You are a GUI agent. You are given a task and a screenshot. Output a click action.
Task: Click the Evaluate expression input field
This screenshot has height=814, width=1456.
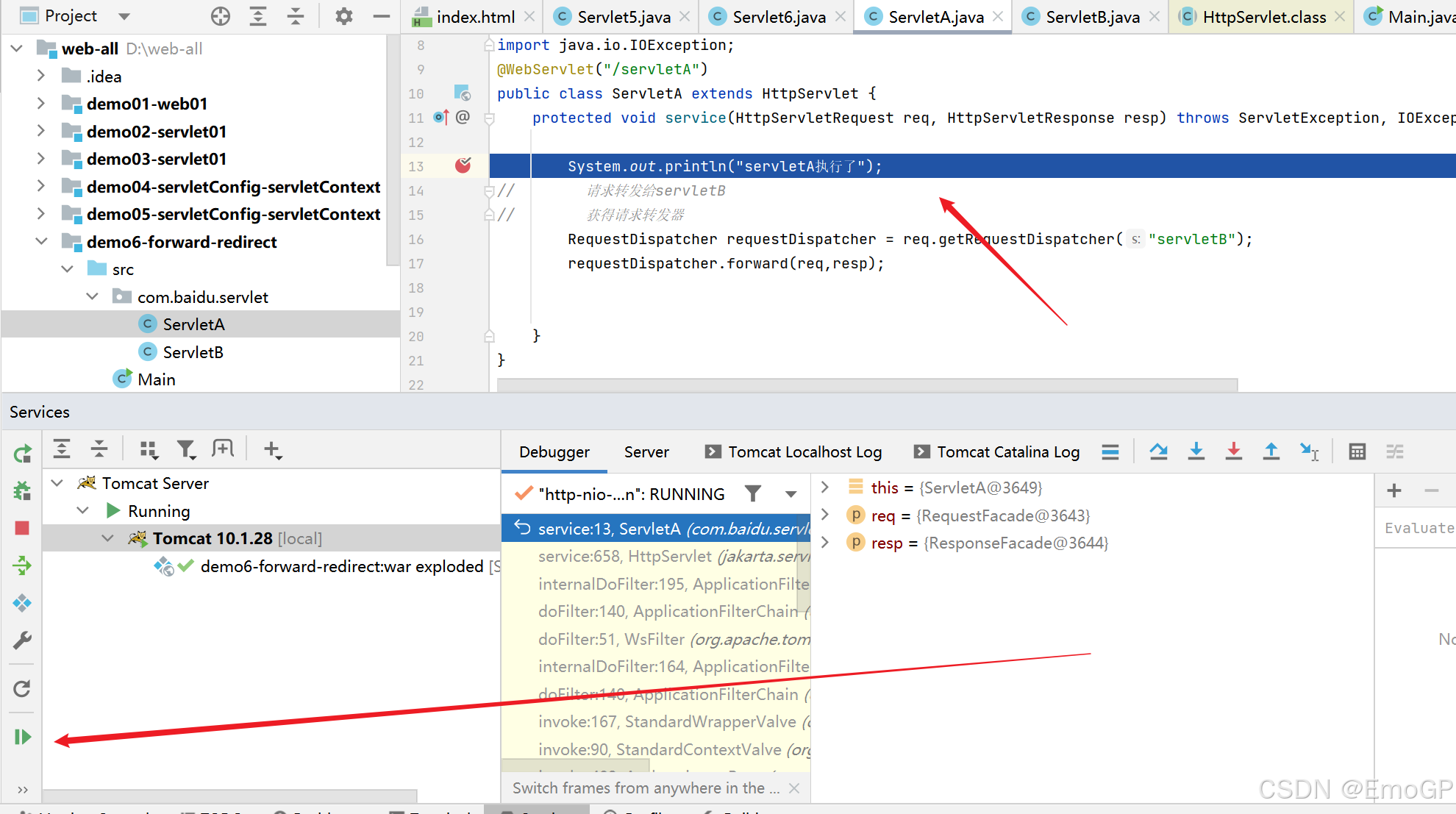coord(1418,528)
